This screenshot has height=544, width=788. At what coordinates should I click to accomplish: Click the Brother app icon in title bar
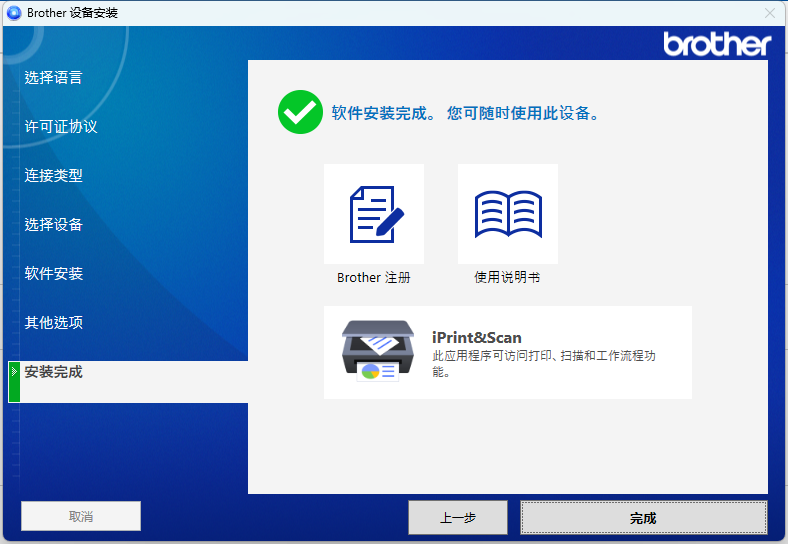coord(14,13)
